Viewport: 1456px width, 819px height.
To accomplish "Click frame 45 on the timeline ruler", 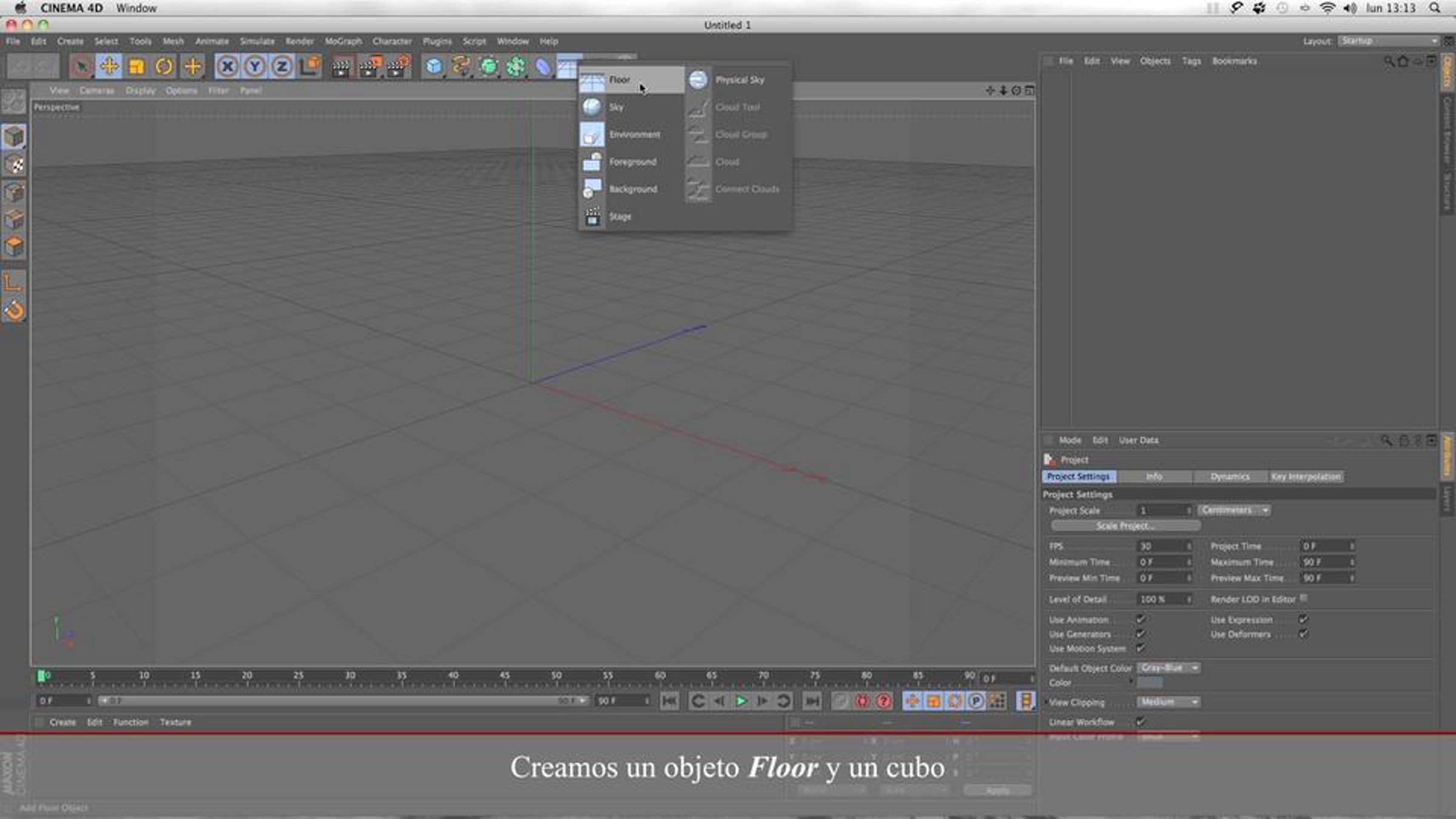I will coord(505,676).
